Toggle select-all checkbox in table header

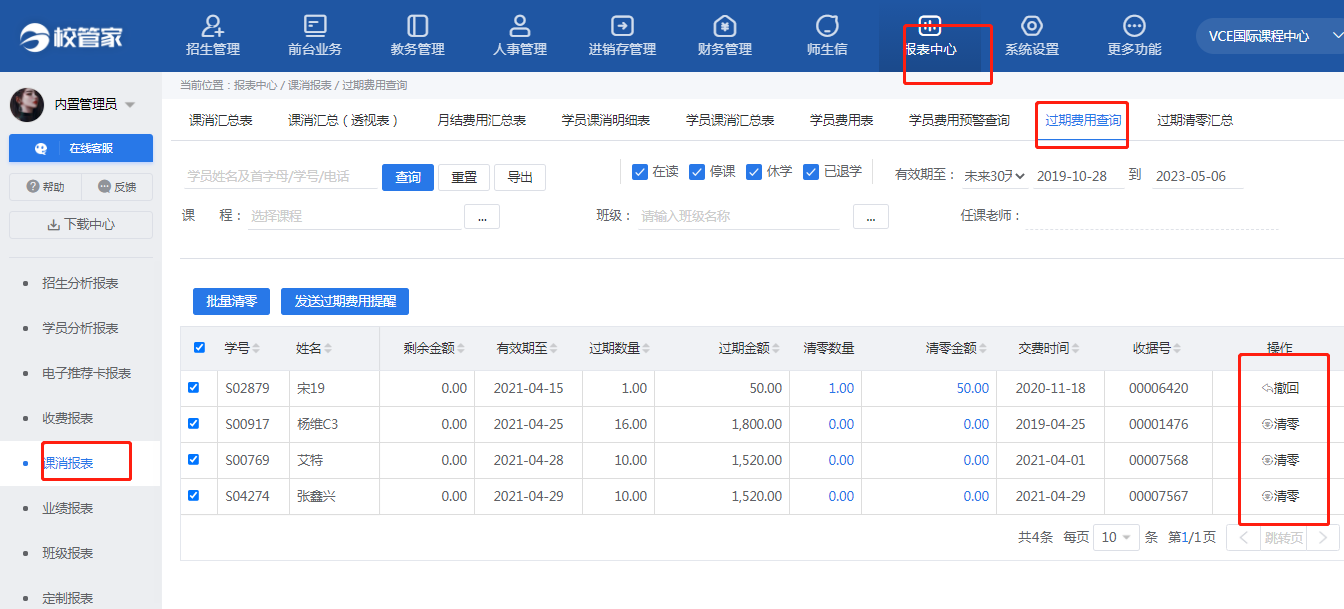(199, 348)
